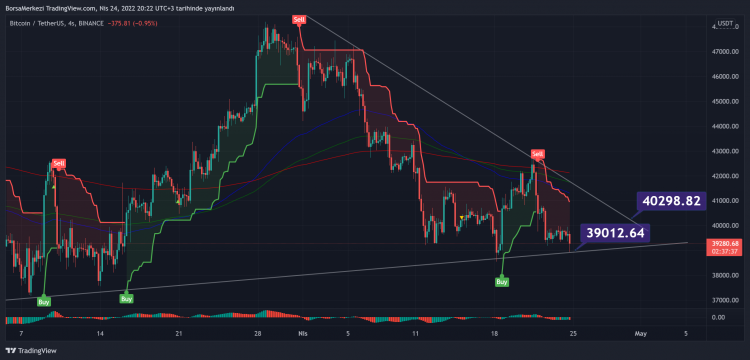The image size is (750, 360).
Task: Click the Sell signal label at the chart's peak
Action: [x=299, y=20]
